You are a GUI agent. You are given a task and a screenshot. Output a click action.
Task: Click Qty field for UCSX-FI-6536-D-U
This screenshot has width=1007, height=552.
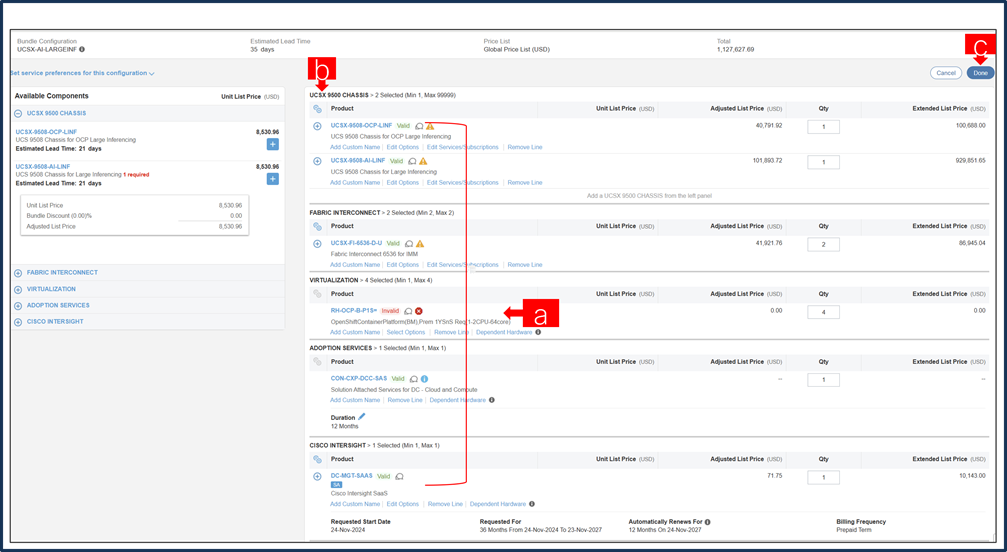click(x=823, y=245)
